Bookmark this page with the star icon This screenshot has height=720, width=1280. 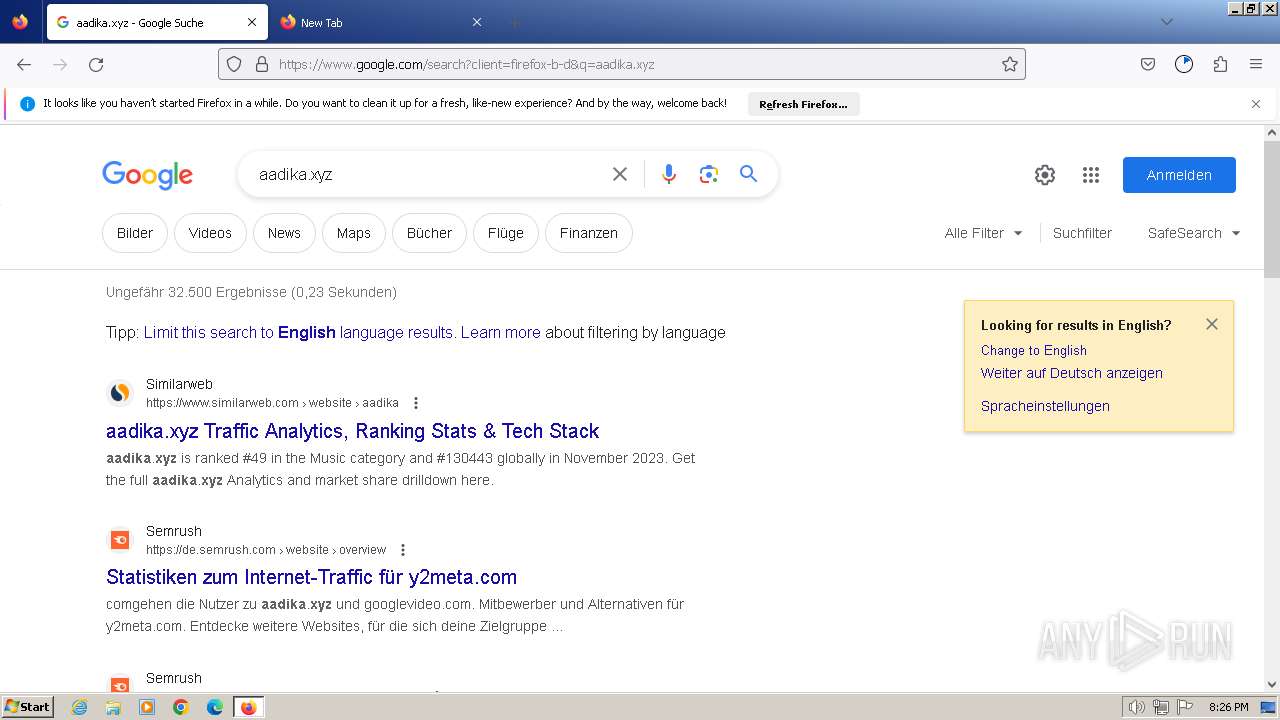point(1010,64)
